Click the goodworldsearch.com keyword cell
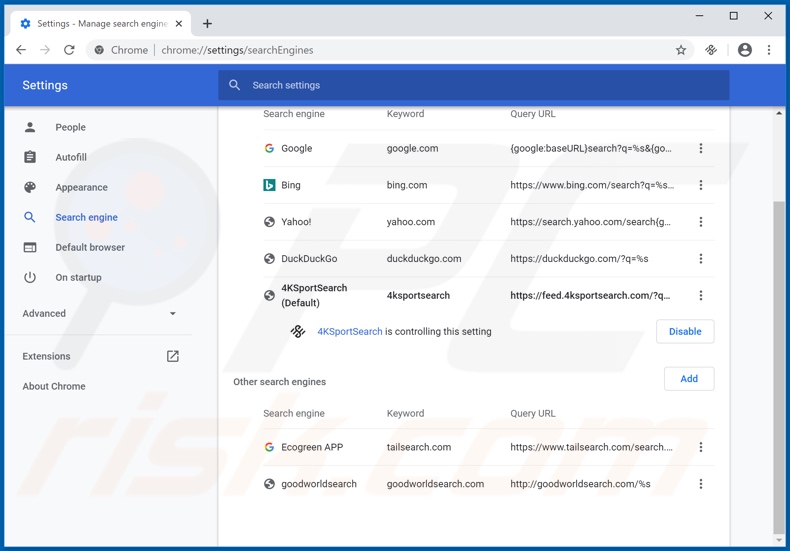The image size is (790, 551). click(435, 484)
